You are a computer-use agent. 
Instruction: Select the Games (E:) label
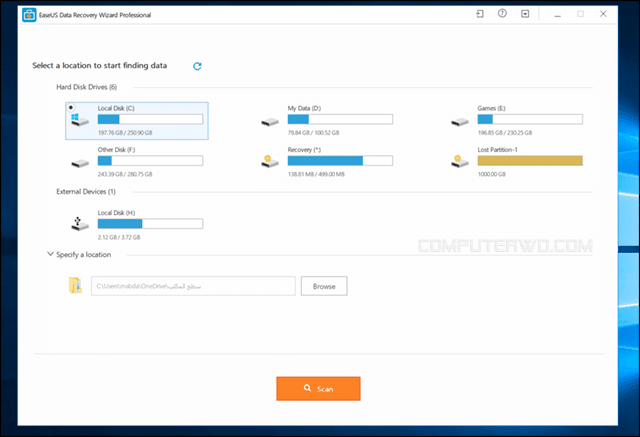491,108
